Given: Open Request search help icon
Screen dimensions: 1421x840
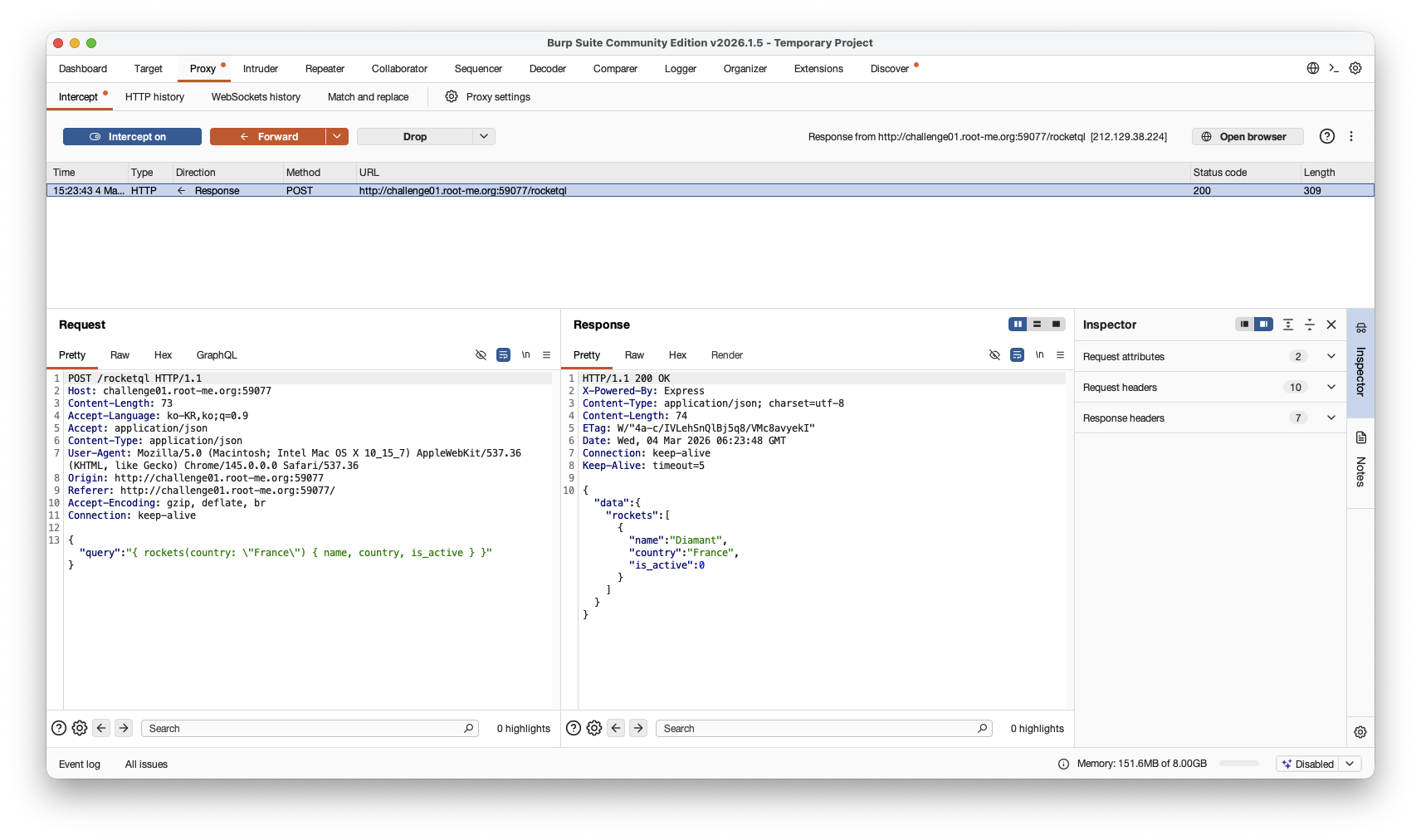Looking at the screenshot, I should (x=59, y=728).
